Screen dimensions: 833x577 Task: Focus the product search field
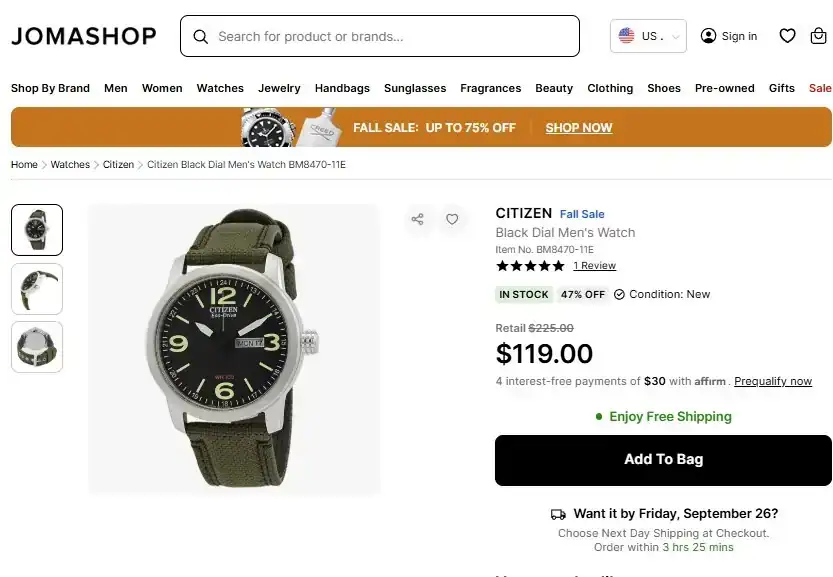[x=390, y=37]
